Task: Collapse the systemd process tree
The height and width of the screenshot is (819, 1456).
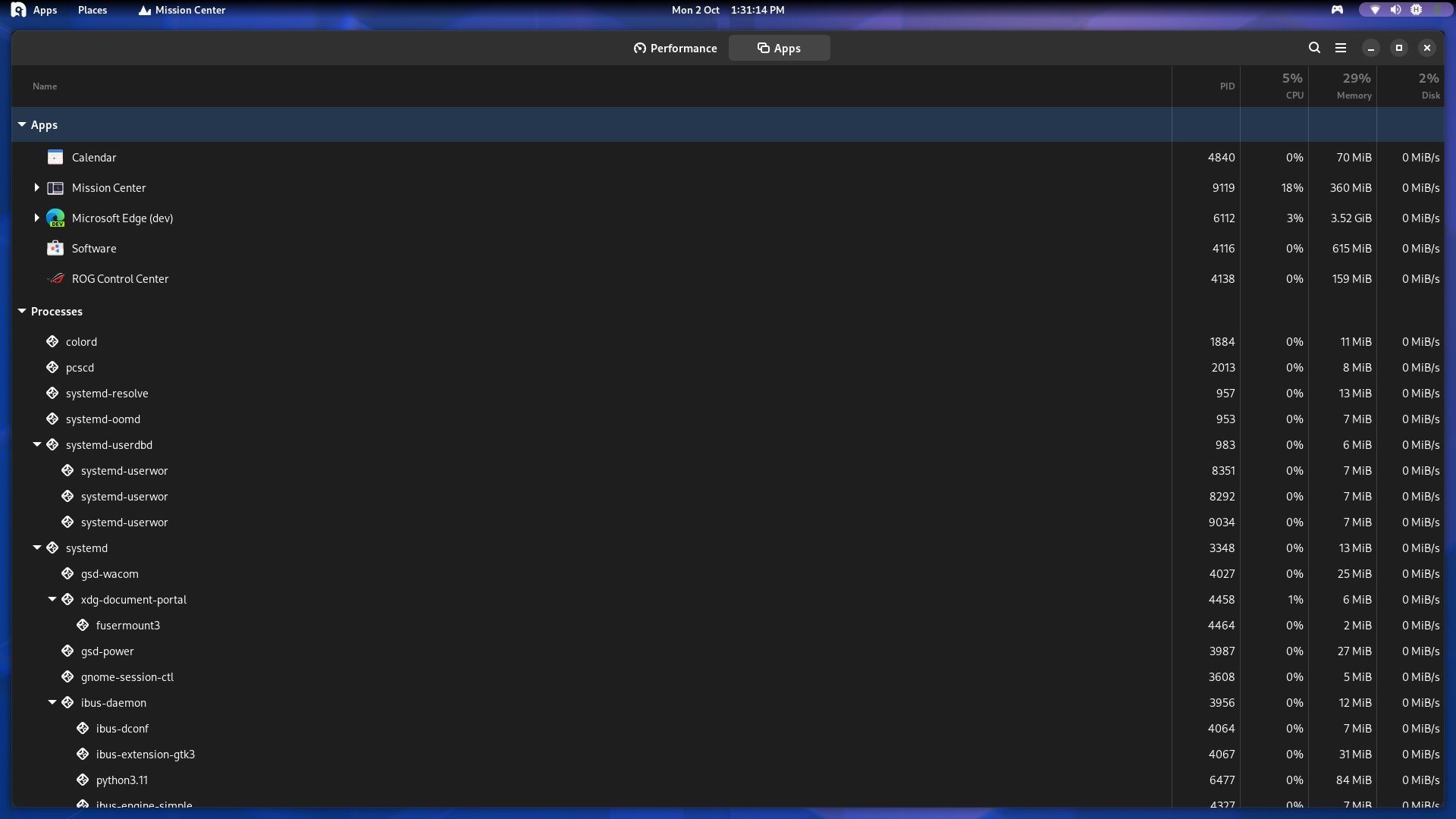Action: [36, 548]
